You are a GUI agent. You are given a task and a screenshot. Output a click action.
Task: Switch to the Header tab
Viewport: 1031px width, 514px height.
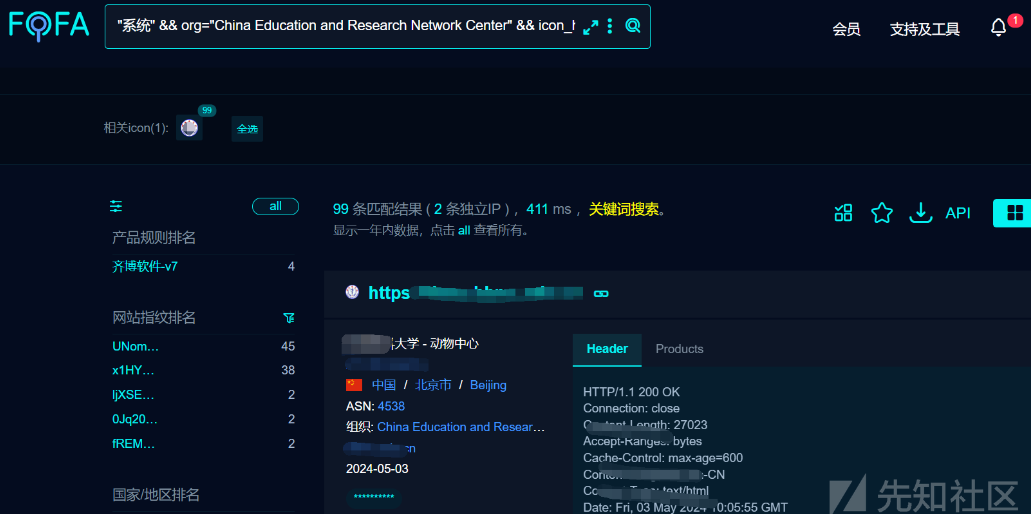tap(607, 349)
